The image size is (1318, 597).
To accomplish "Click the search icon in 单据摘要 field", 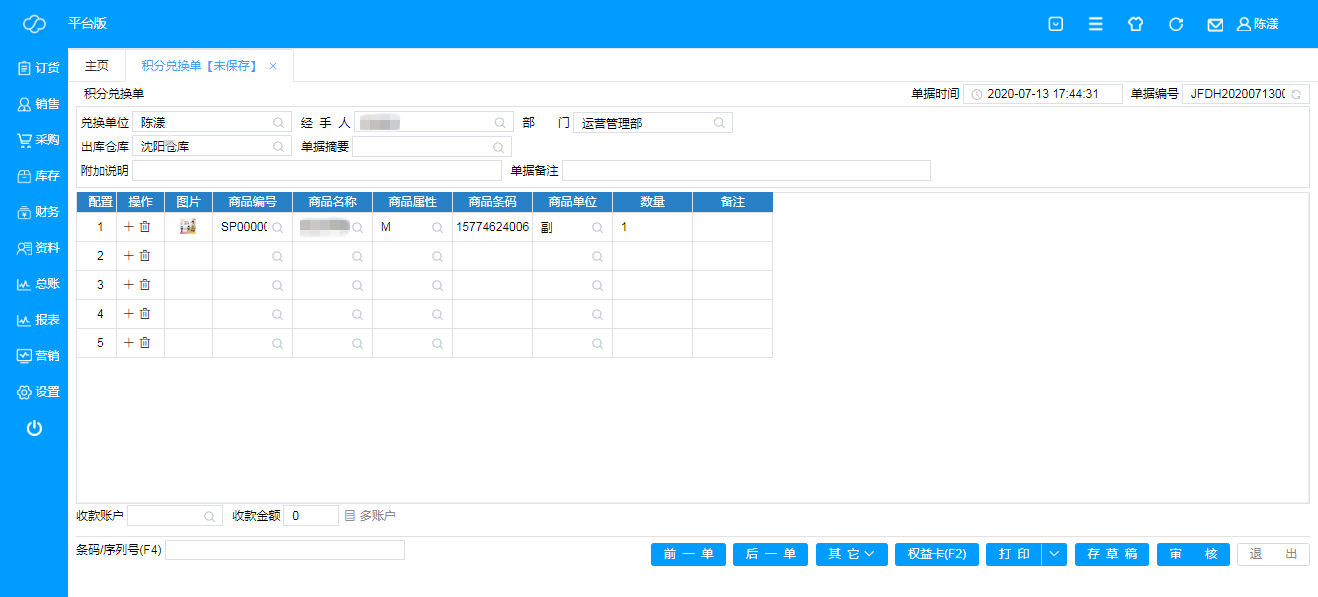I will pyautogui.click(x=500, y=146).
